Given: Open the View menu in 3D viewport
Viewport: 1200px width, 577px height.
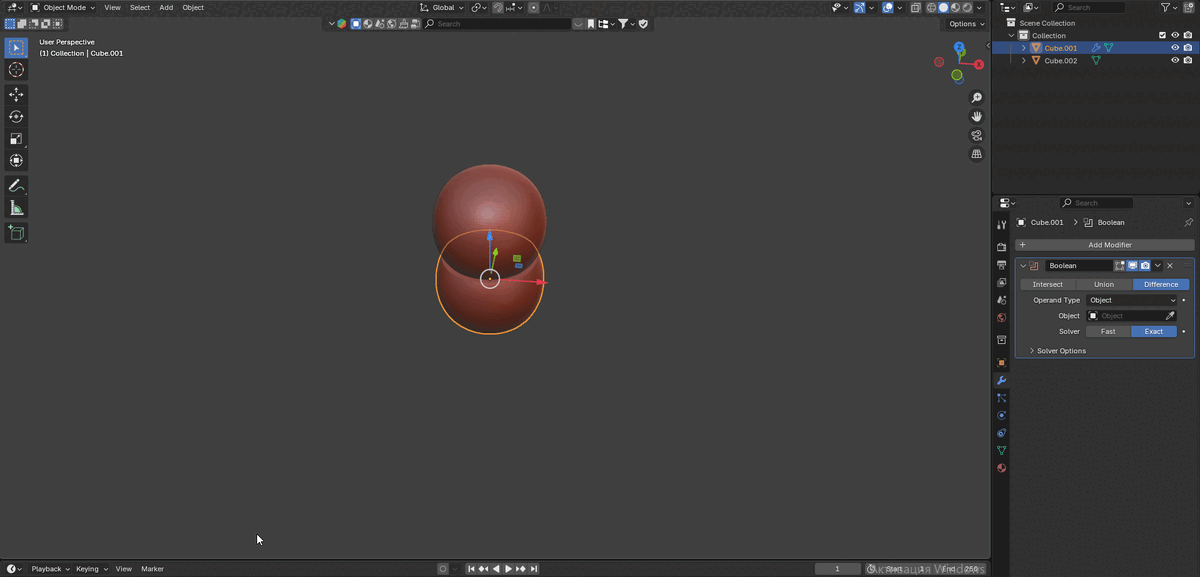Looking at the screenshot, I should [x=112, y=7].
